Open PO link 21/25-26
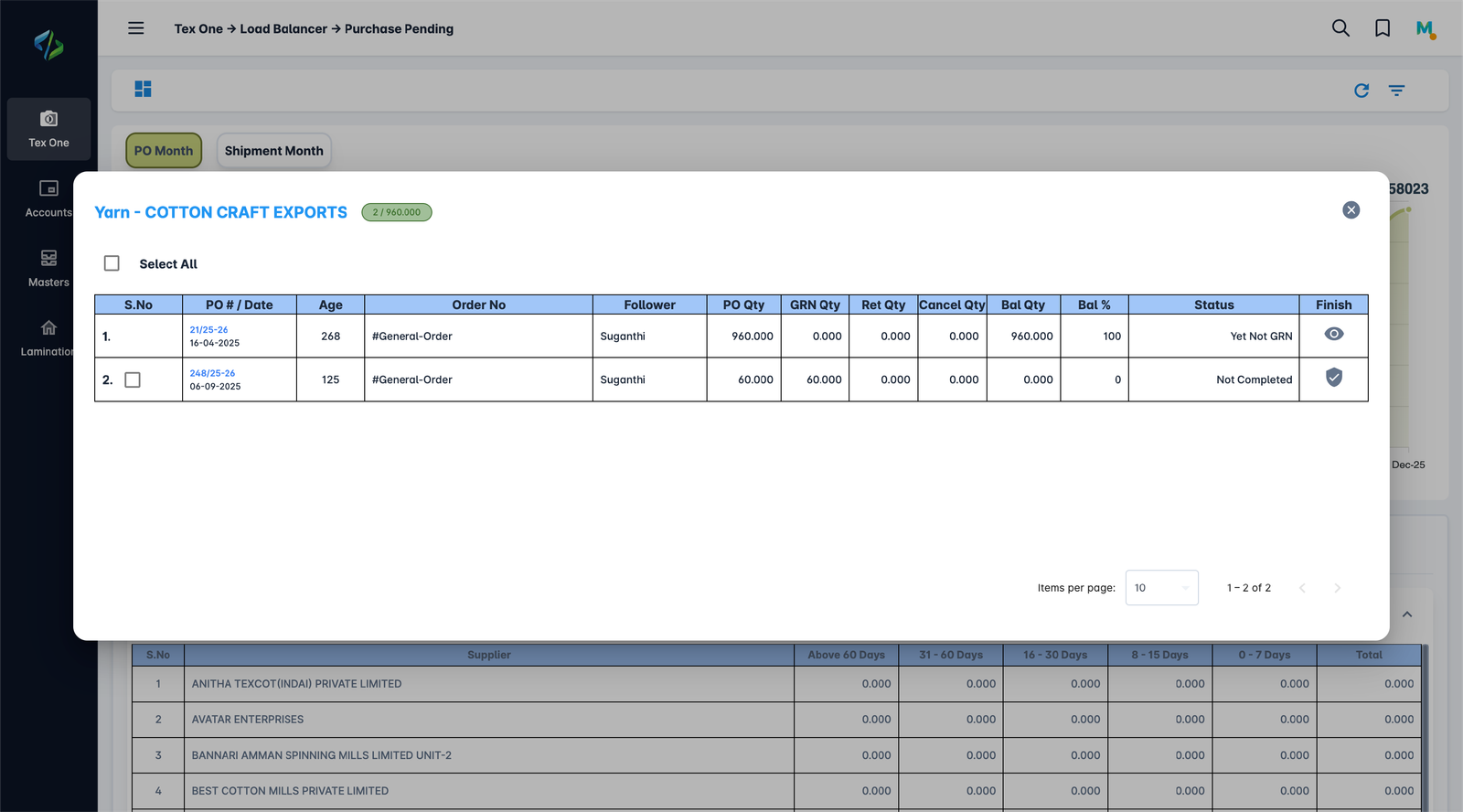1463x812 pixels. pyautogui.click(x=208, y=330)
